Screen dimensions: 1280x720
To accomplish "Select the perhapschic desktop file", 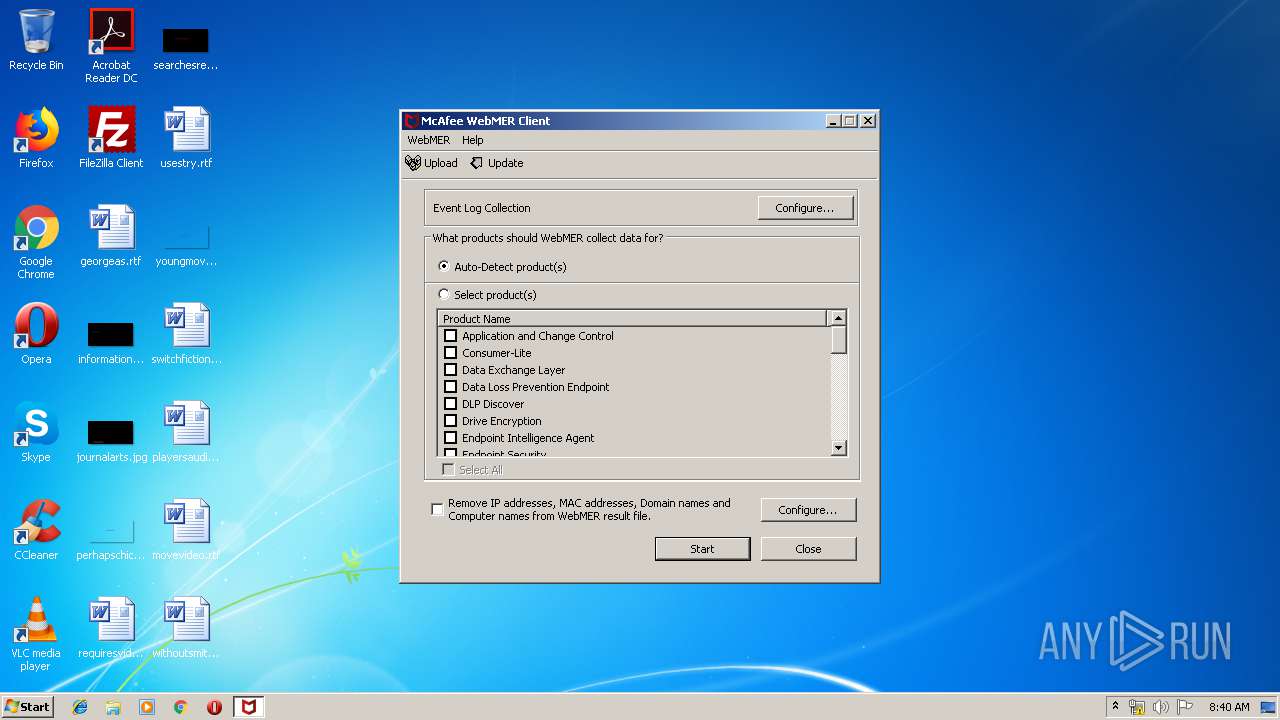I will pyautogui.click(x=111, y=540).
